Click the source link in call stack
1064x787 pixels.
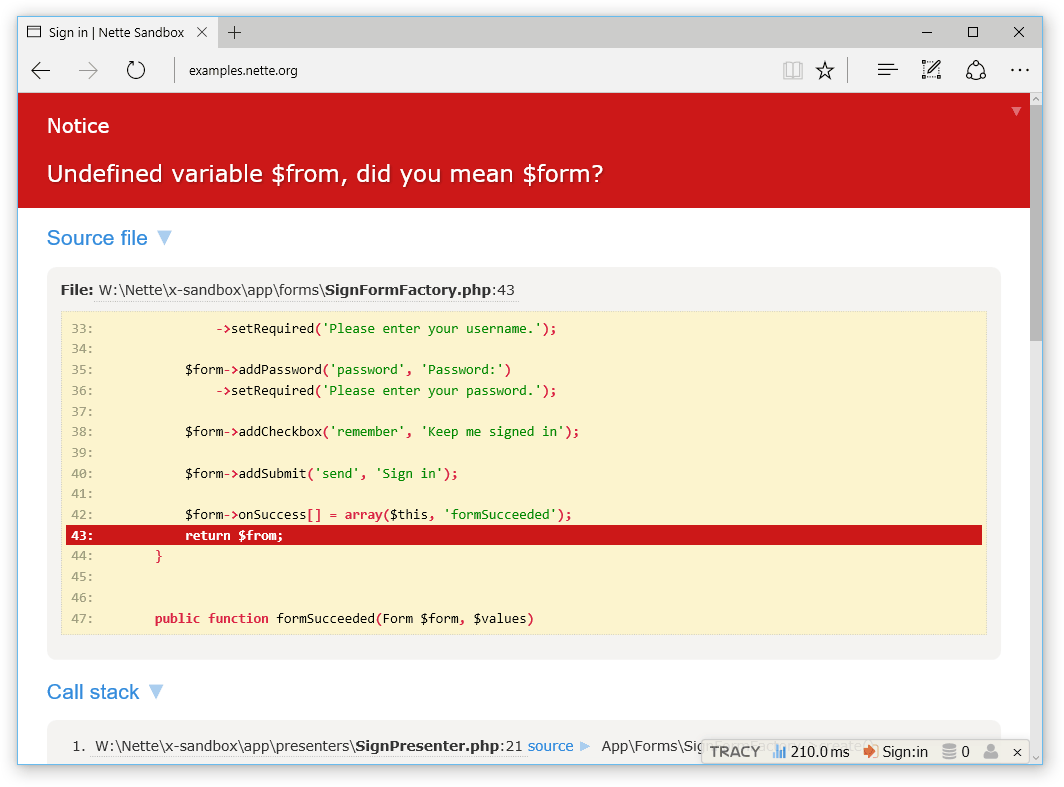tap(550, 746)
